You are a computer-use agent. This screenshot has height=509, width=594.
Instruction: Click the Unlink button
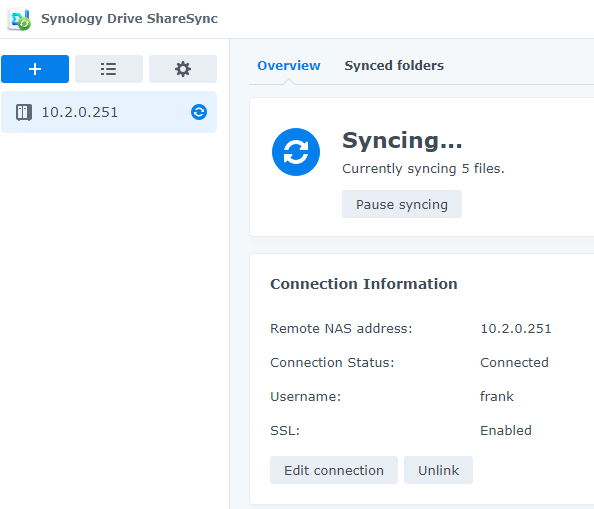[438, 470]
